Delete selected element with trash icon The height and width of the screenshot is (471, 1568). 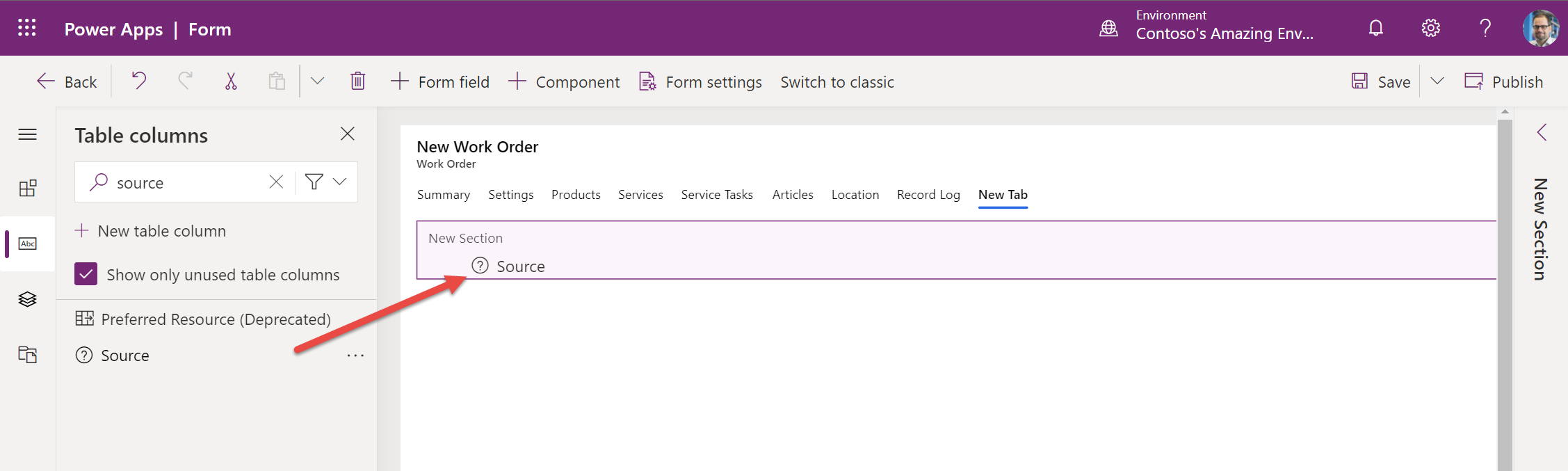[x=357, y=81]
